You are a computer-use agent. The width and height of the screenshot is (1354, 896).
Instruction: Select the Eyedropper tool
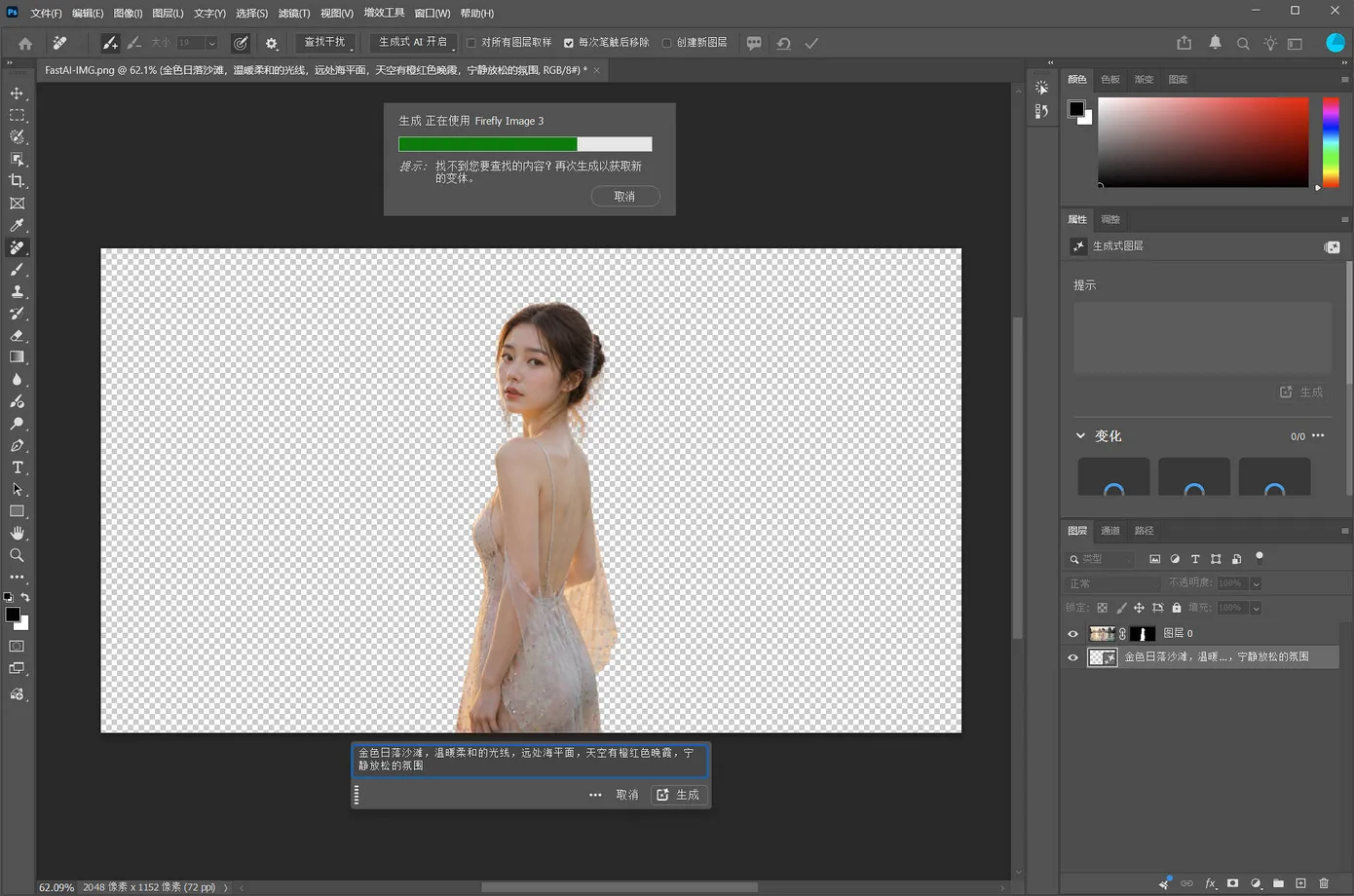(17, 225)
